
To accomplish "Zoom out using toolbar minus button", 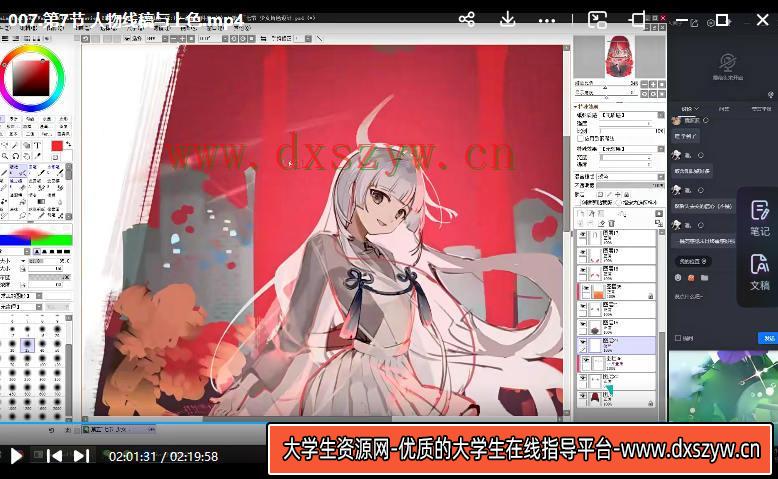I will (173, 38).
